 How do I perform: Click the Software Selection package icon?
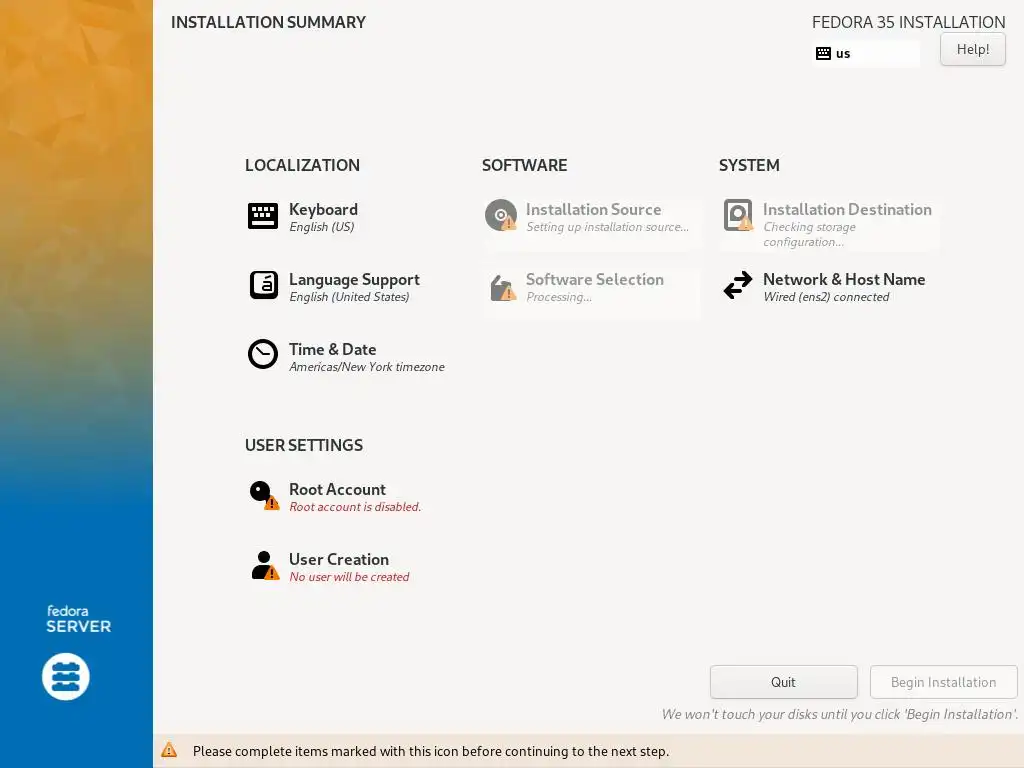[x=502, y=287]
